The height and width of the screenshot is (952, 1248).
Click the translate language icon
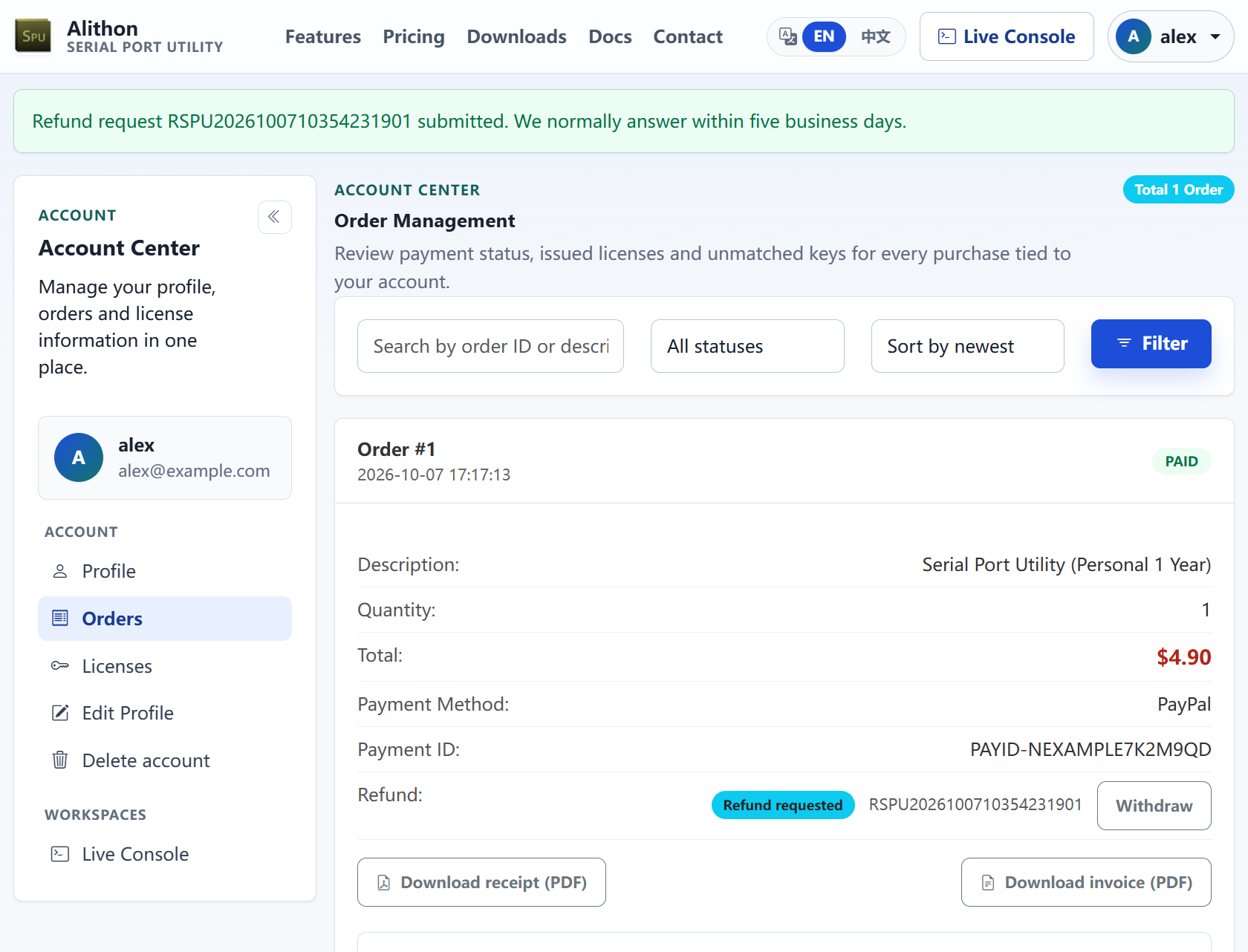[787, 36]
